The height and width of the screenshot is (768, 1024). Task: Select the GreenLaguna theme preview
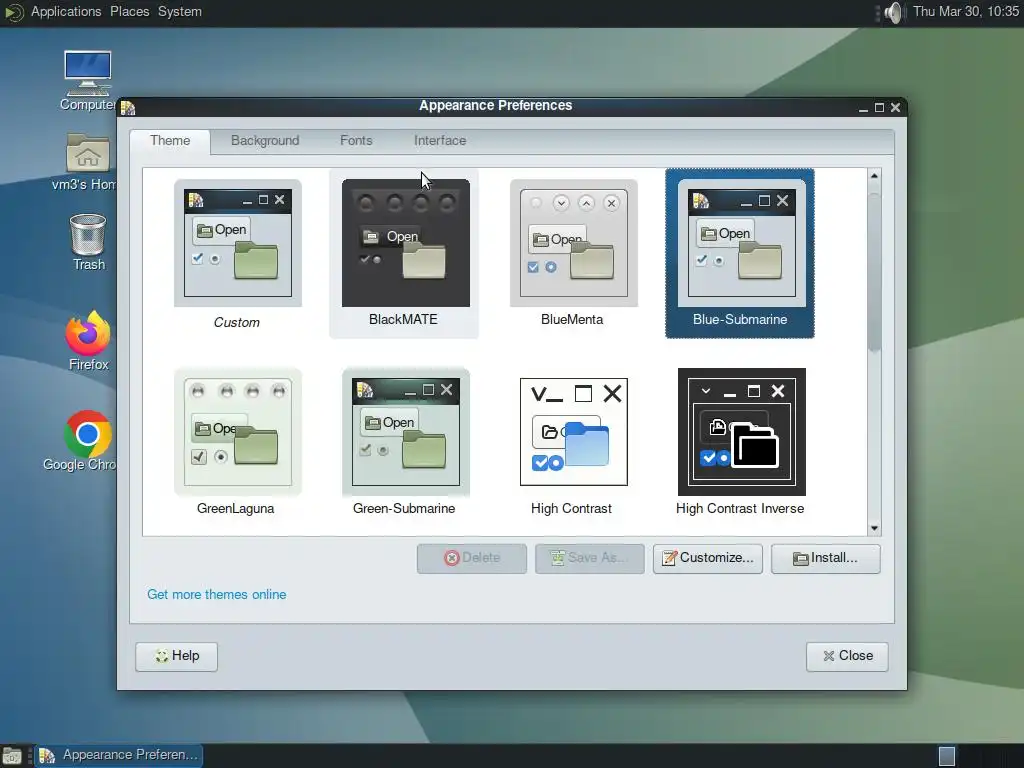238,432
